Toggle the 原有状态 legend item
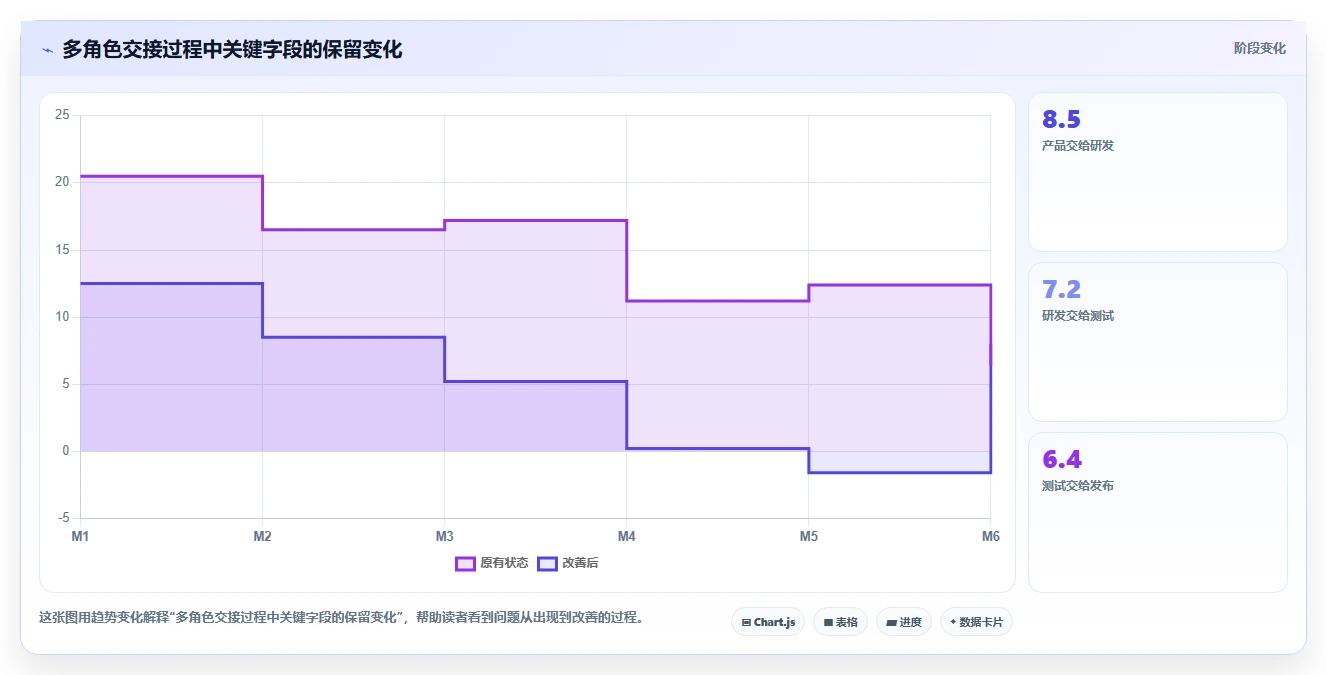1327x675 pixels. [x=492, y=563]
